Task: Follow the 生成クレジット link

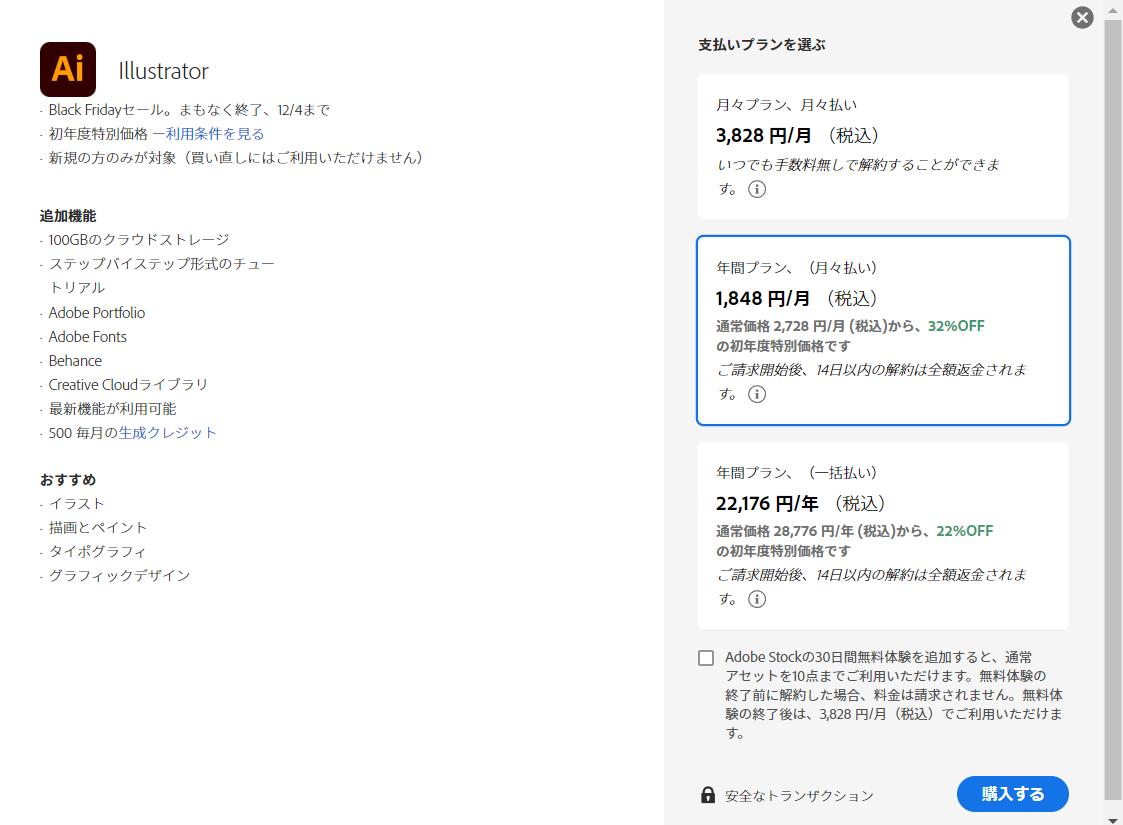Action: (x=168, y=433)
